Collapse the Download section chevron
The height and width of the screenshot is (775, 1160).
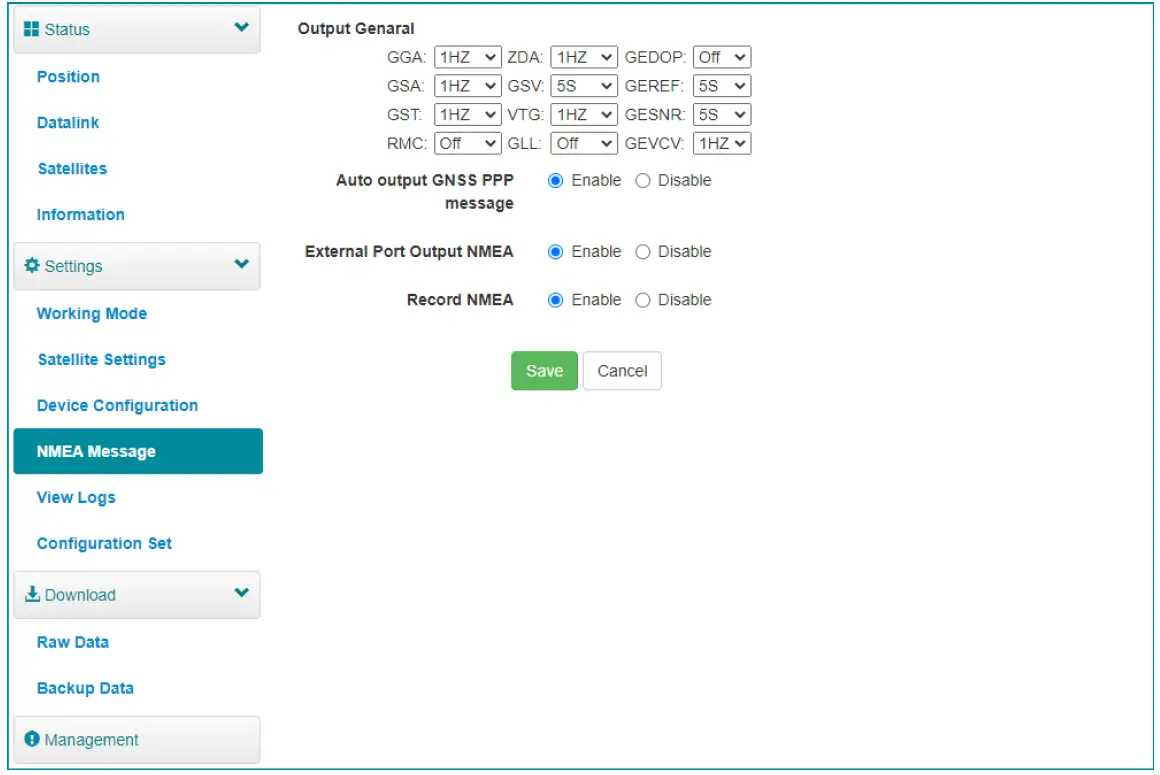[244, 594]
